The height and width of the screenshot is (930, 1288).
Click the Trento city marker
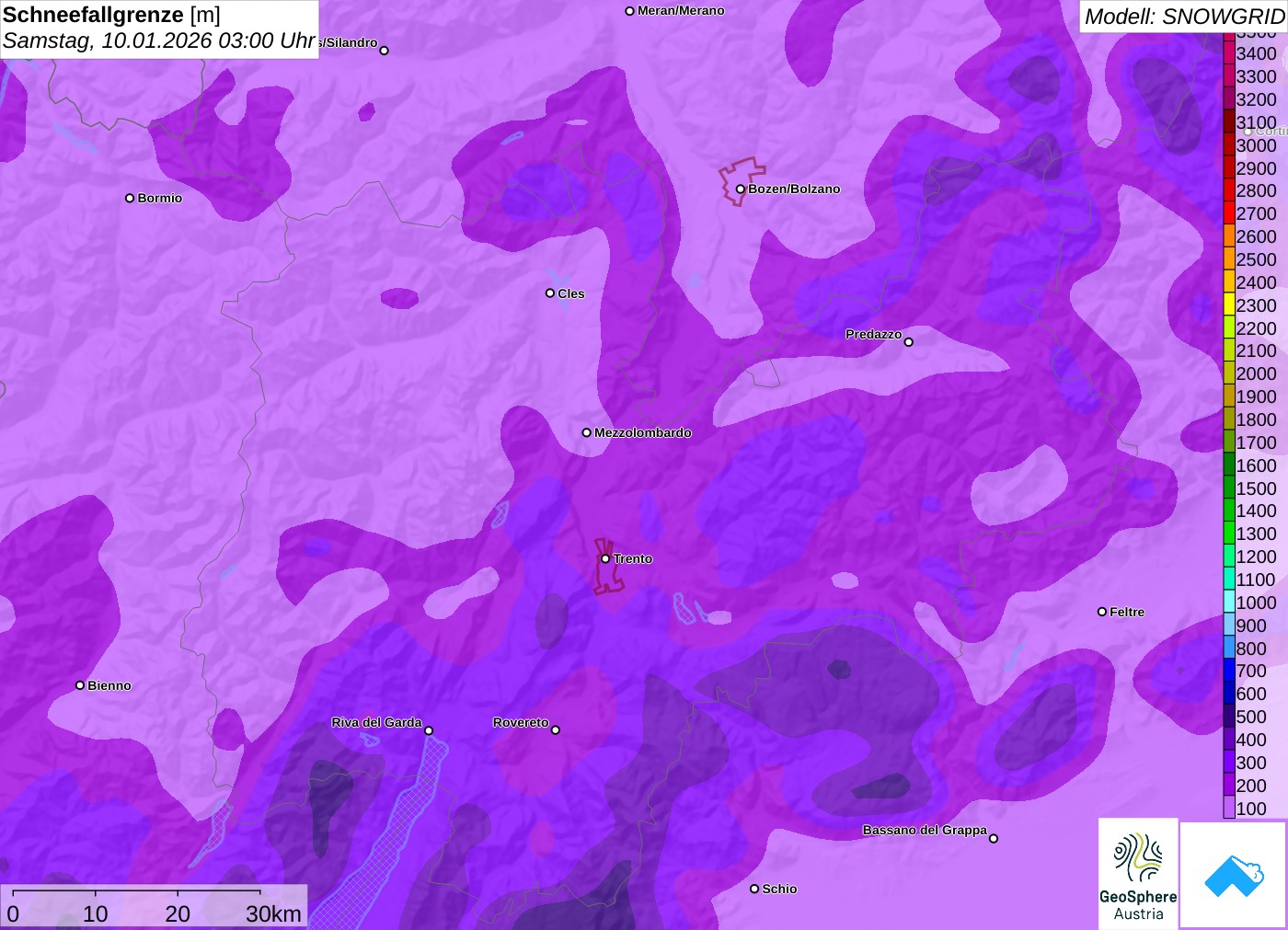coord(605,558)
